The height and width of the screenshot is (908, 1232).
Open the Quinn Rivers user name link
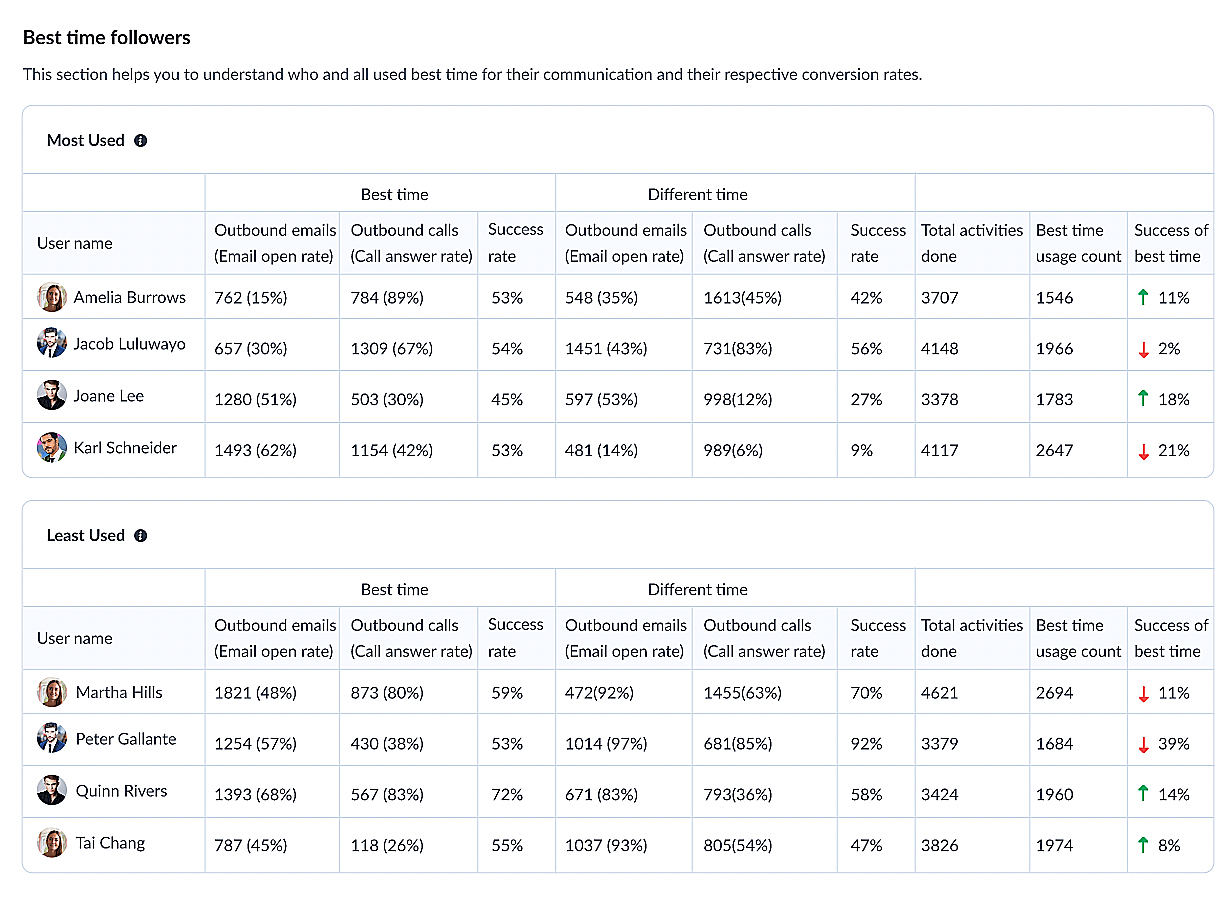[x=121, y=791]
